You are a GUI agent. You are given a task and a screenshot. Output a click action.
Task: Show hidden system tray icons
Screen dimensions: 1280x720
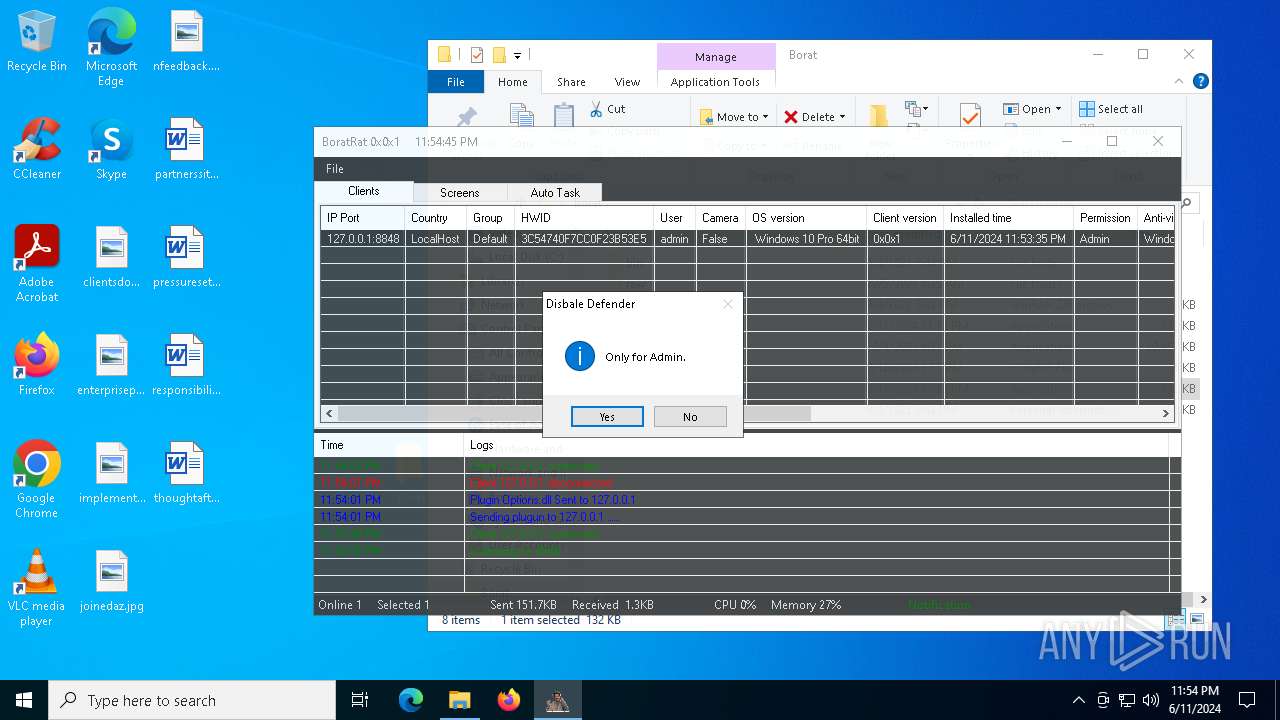point(1078,700)
